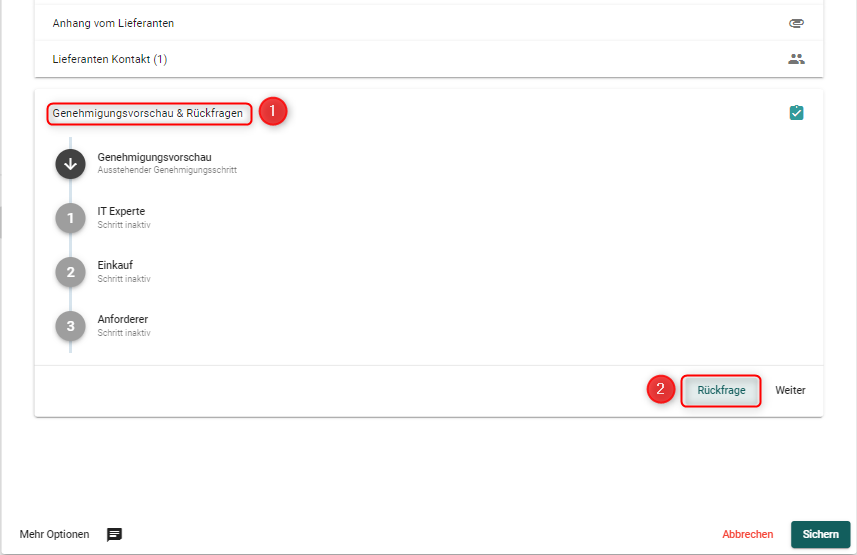Click the Genehmigungsvorschau step title
Image resolution: width=857 pixels, height=555 pixels.
tap(155, 157)
